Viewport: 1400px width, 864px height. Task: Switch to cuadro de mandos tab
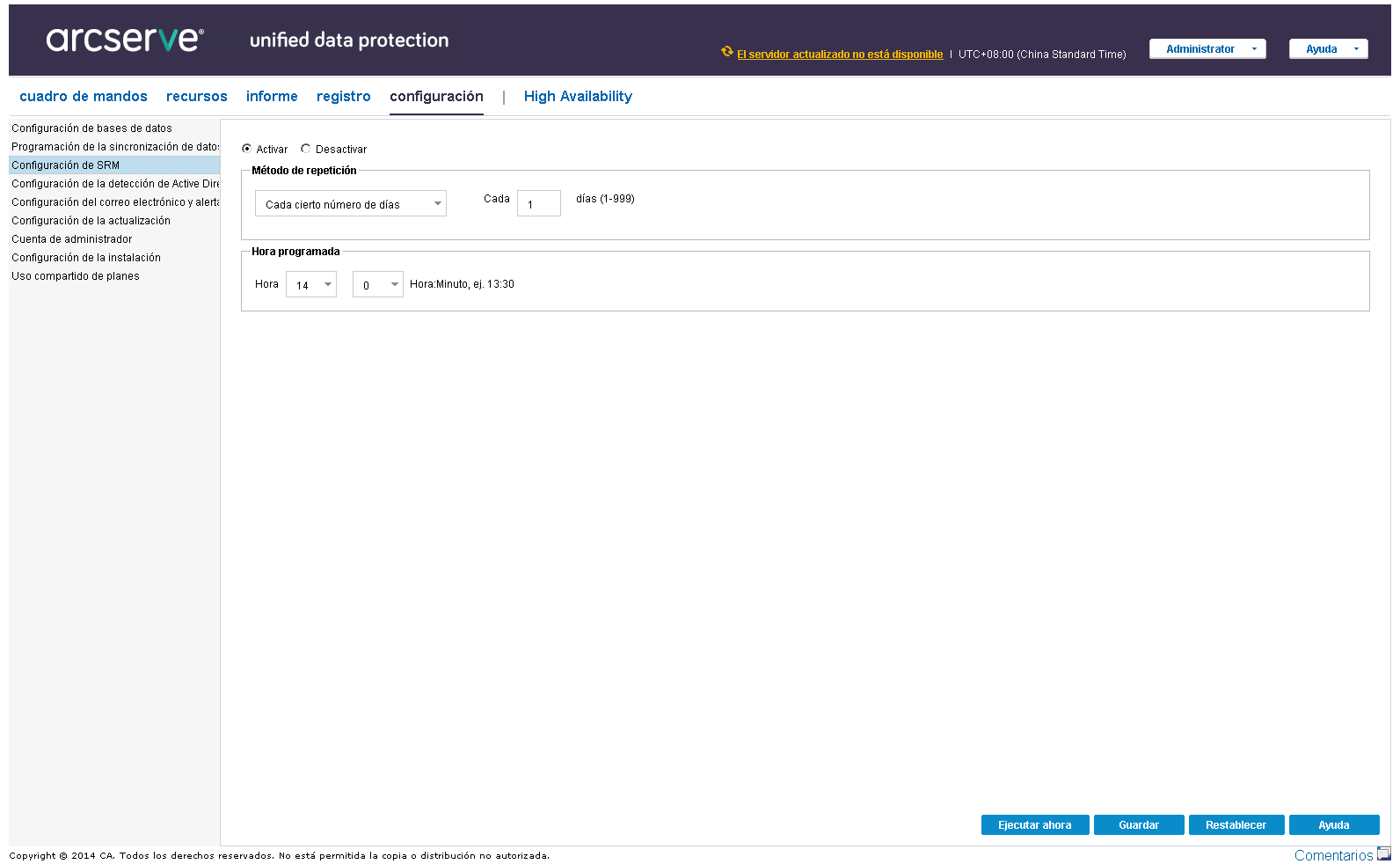click(x=84, y=97)
